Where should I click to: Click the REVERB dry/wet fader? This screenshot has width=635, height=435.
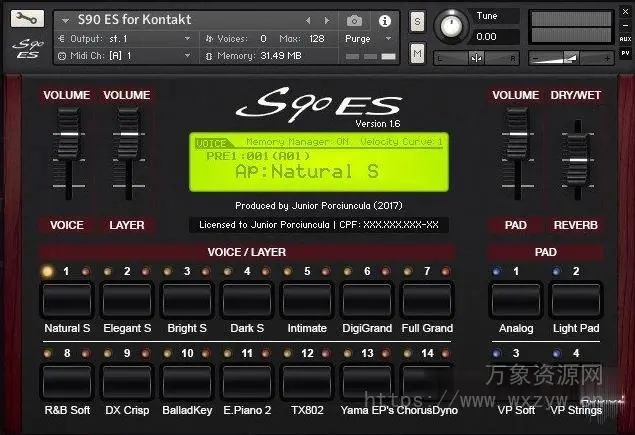click(578, 160)
